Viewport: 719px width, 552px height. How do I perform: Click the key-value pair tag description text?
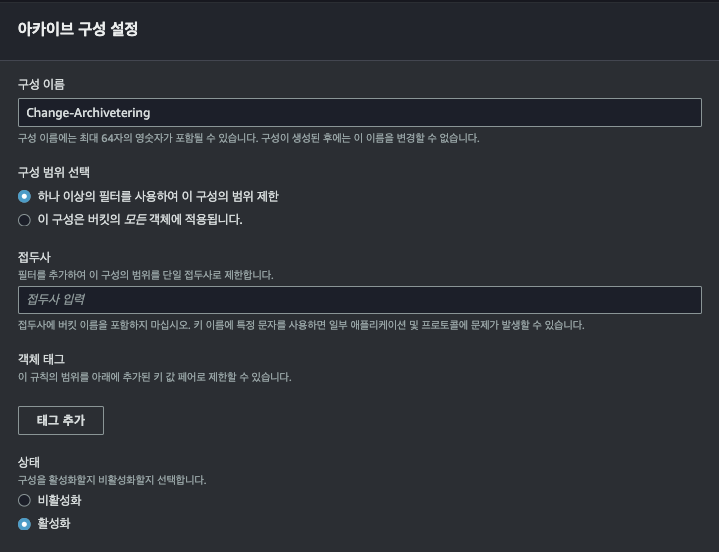[x=155, y=377]
